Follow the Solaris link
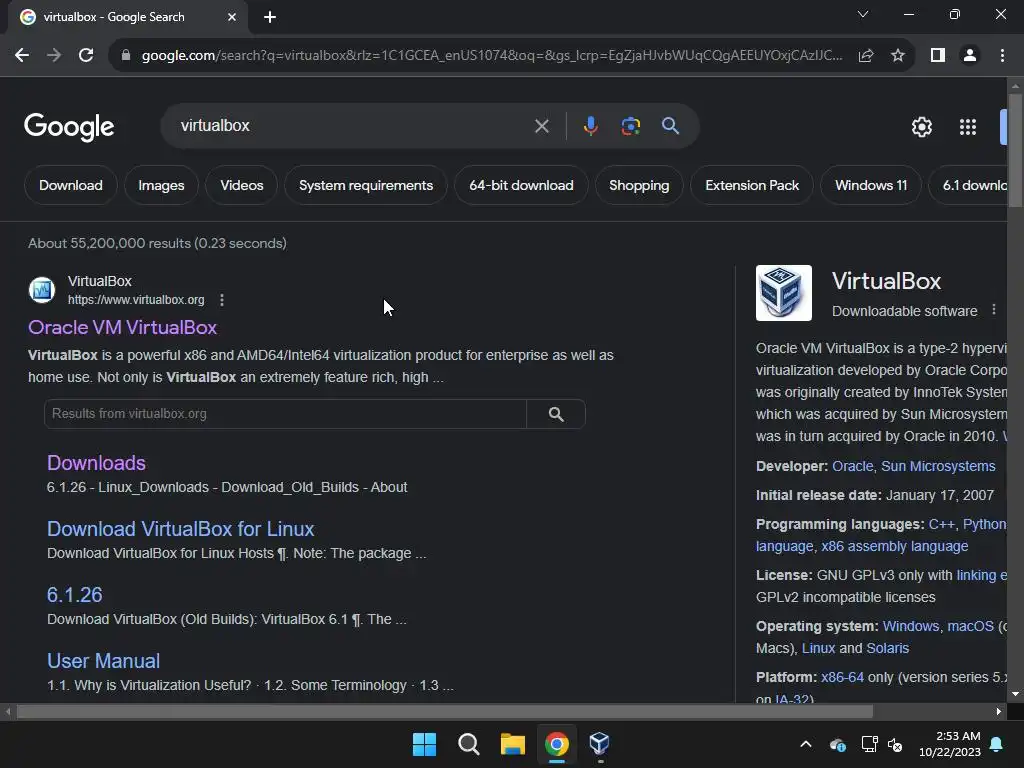The height and width of the screenshot is (768, 1024). click(888, 648)
